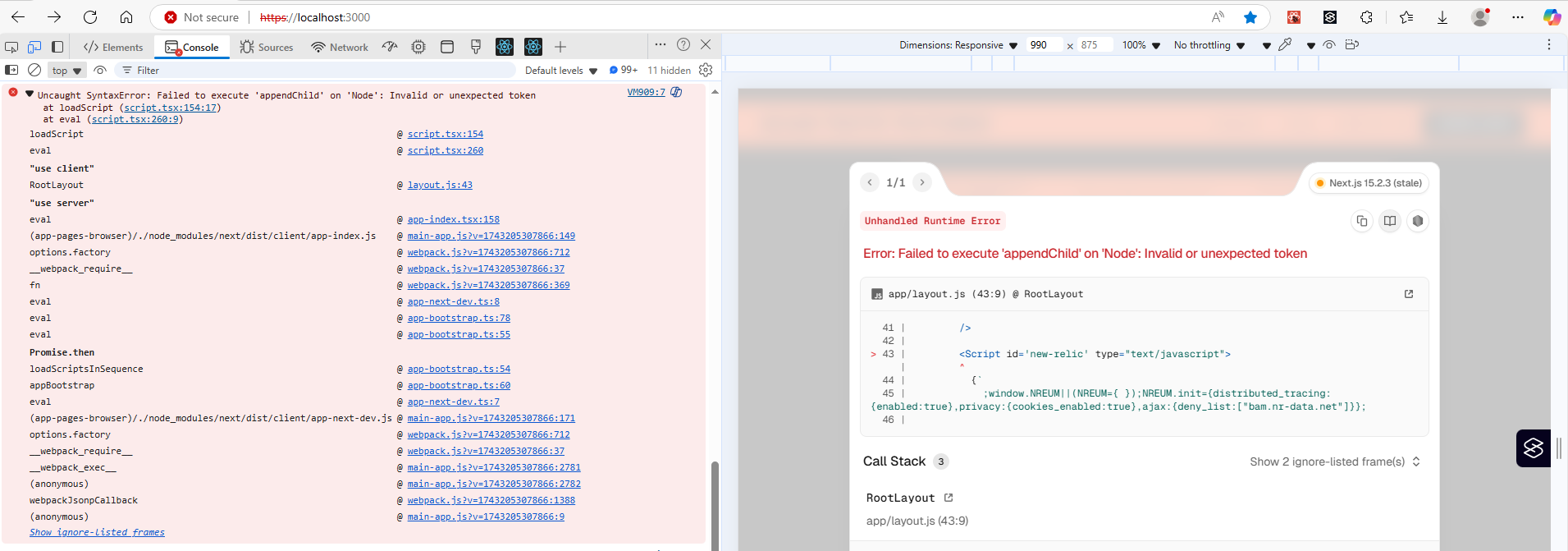Toggle vision deficiency eye icon
This screenshot has height=551, width=1568.
[1329, 44]
